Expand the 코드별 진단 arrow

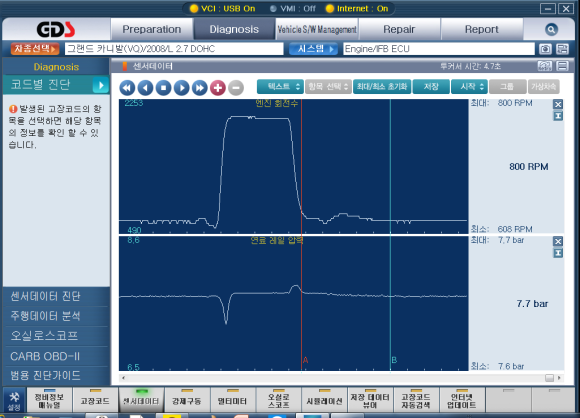101,85
